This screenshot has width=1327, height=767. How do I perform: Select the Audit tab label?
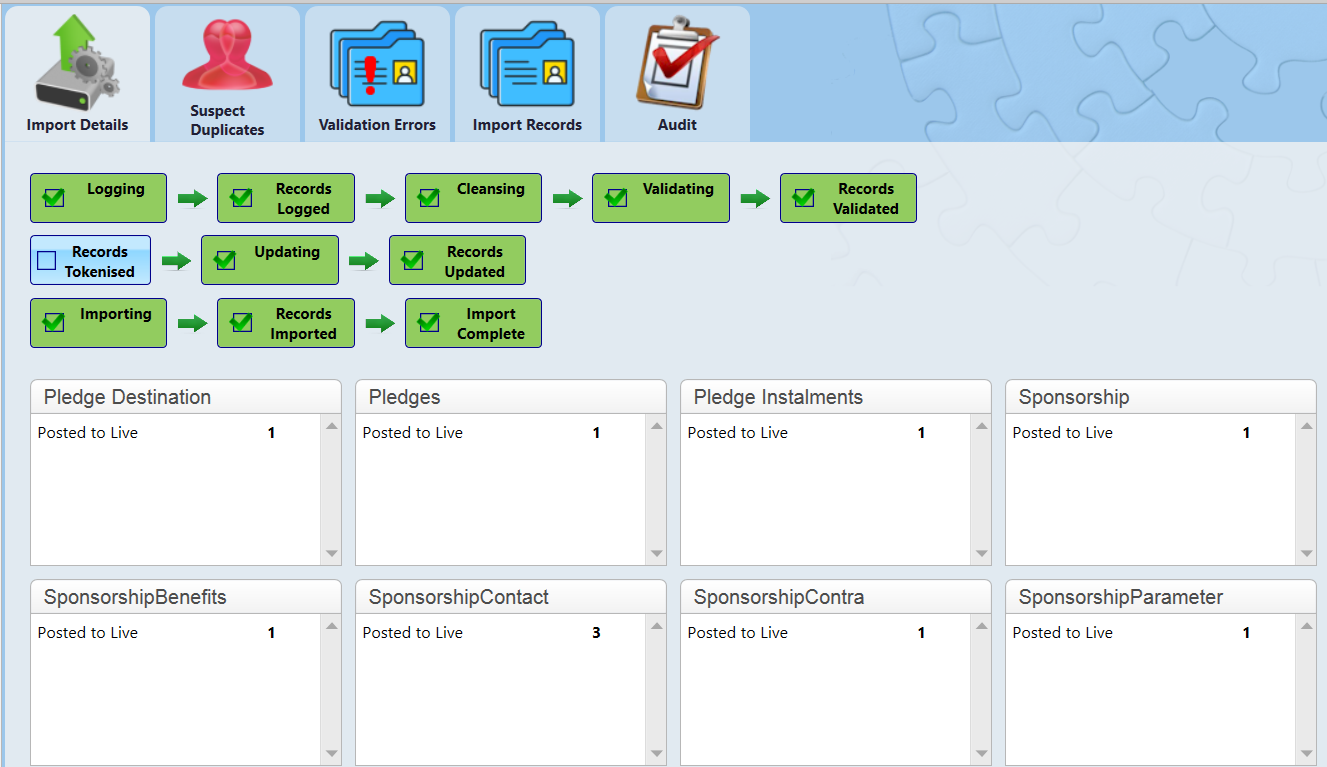coord(677,125)
